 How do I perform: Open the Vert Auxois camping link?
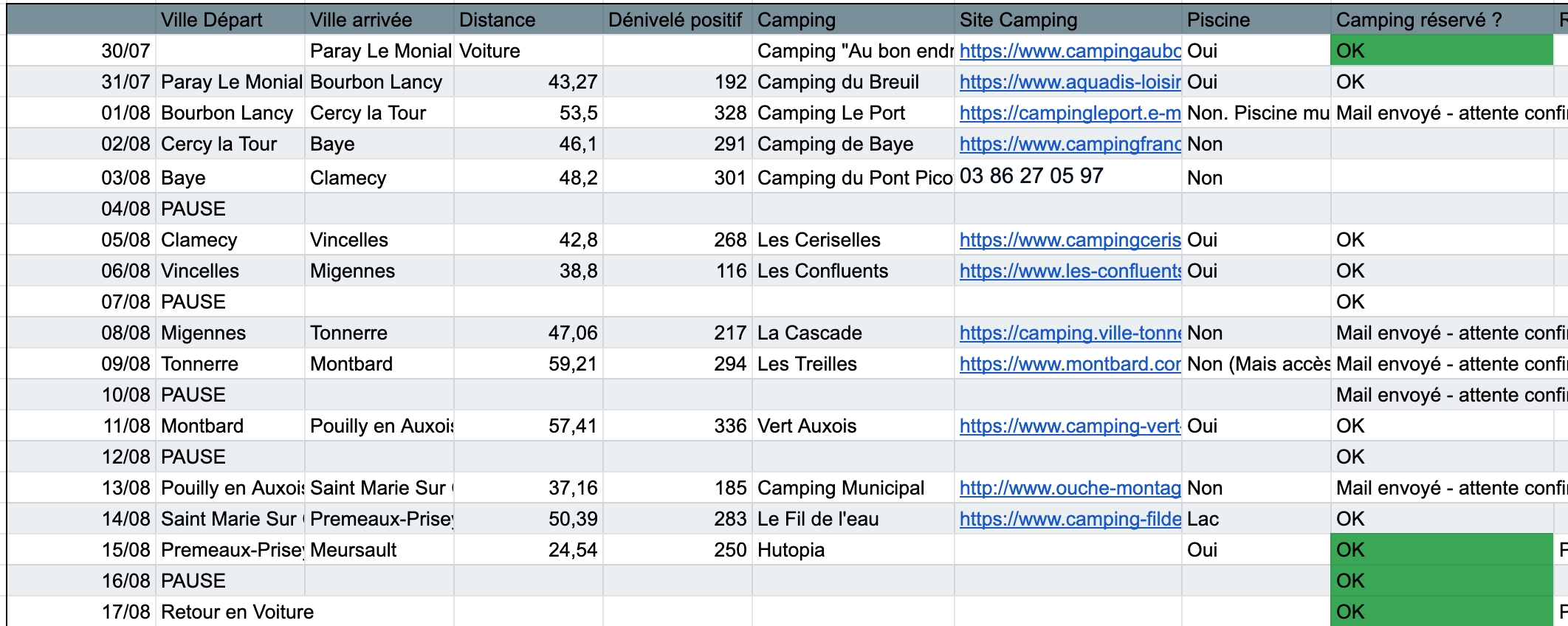[x=1069, y=426]
